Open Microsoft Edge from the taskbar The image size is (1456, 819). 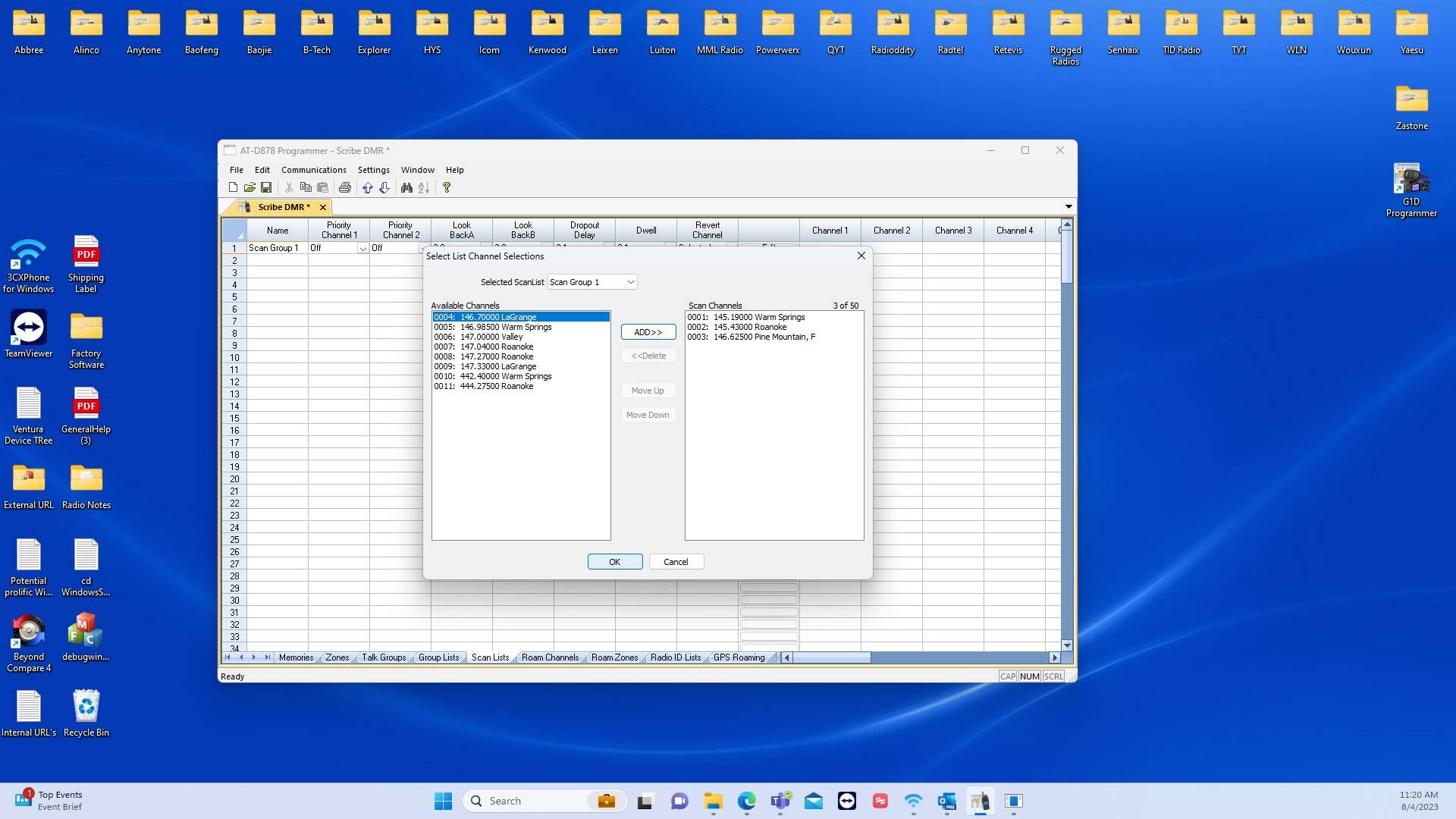coord(747,801)
